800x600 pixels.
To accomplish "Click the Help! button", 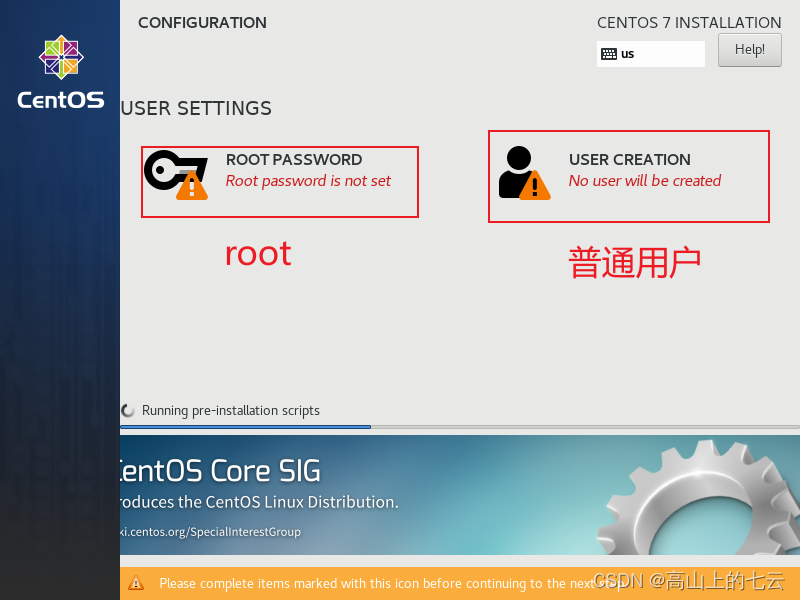I will (749, 50).
